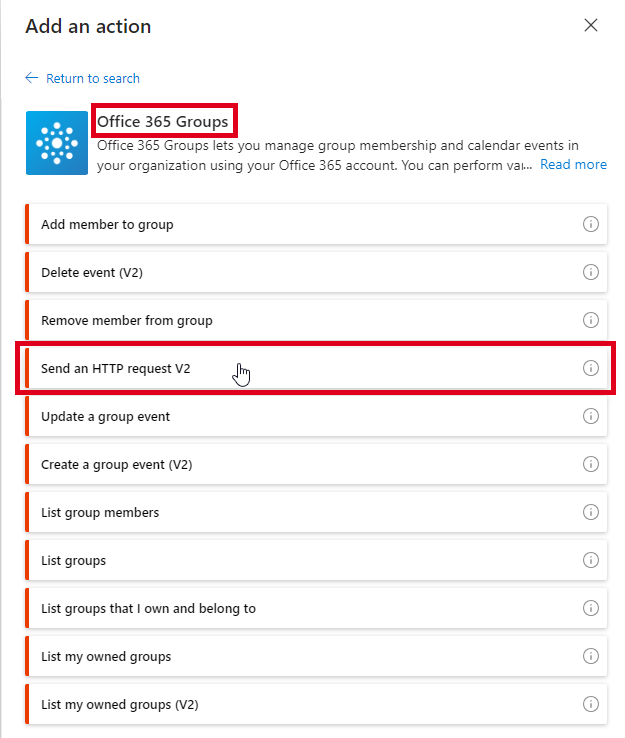Screen dimensions: 625x738
Task: Select List groups that I own and belong to
Action: point(148,609)
